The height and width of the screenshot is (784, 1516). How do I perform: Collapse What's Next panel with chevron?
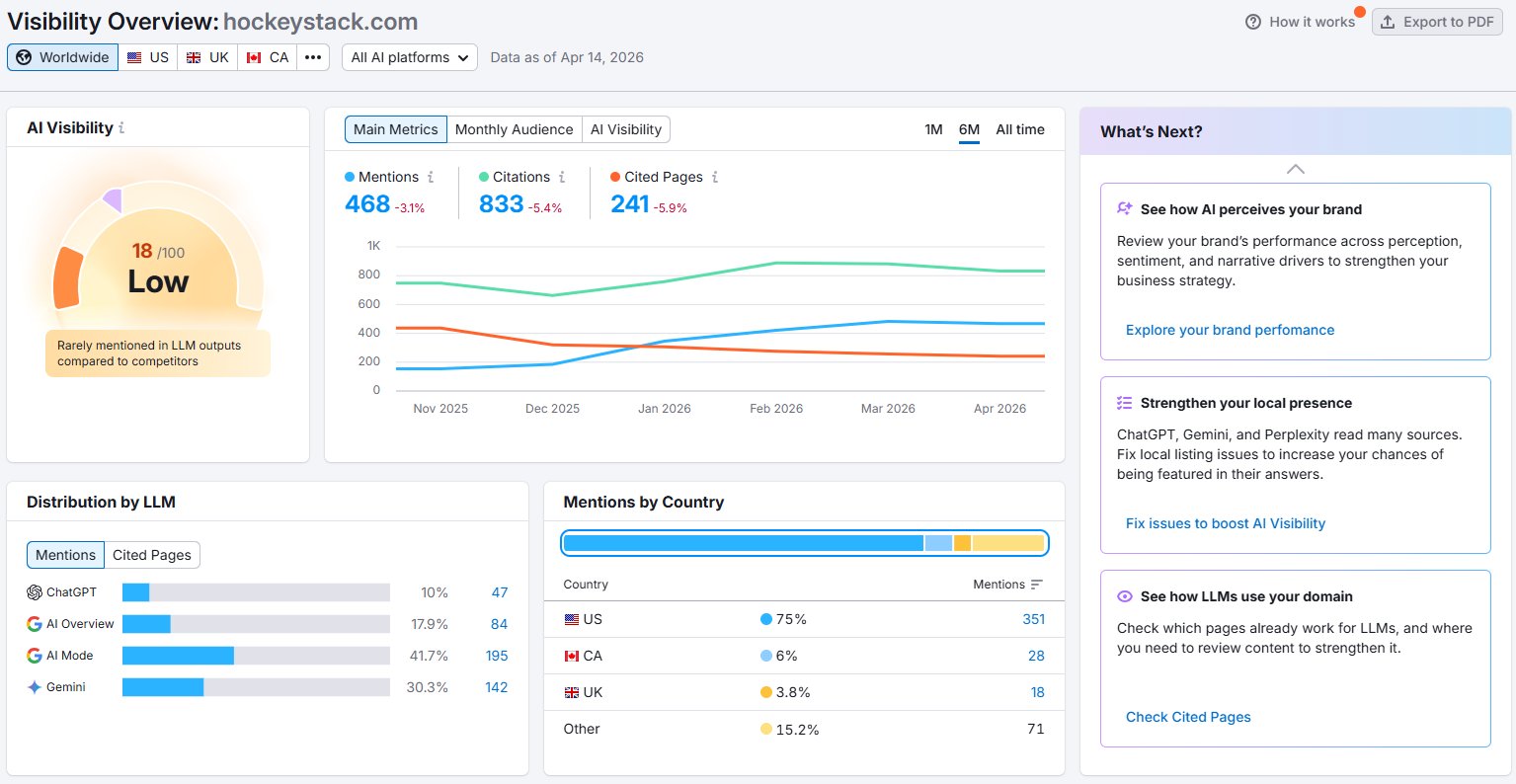point(1296,170)
